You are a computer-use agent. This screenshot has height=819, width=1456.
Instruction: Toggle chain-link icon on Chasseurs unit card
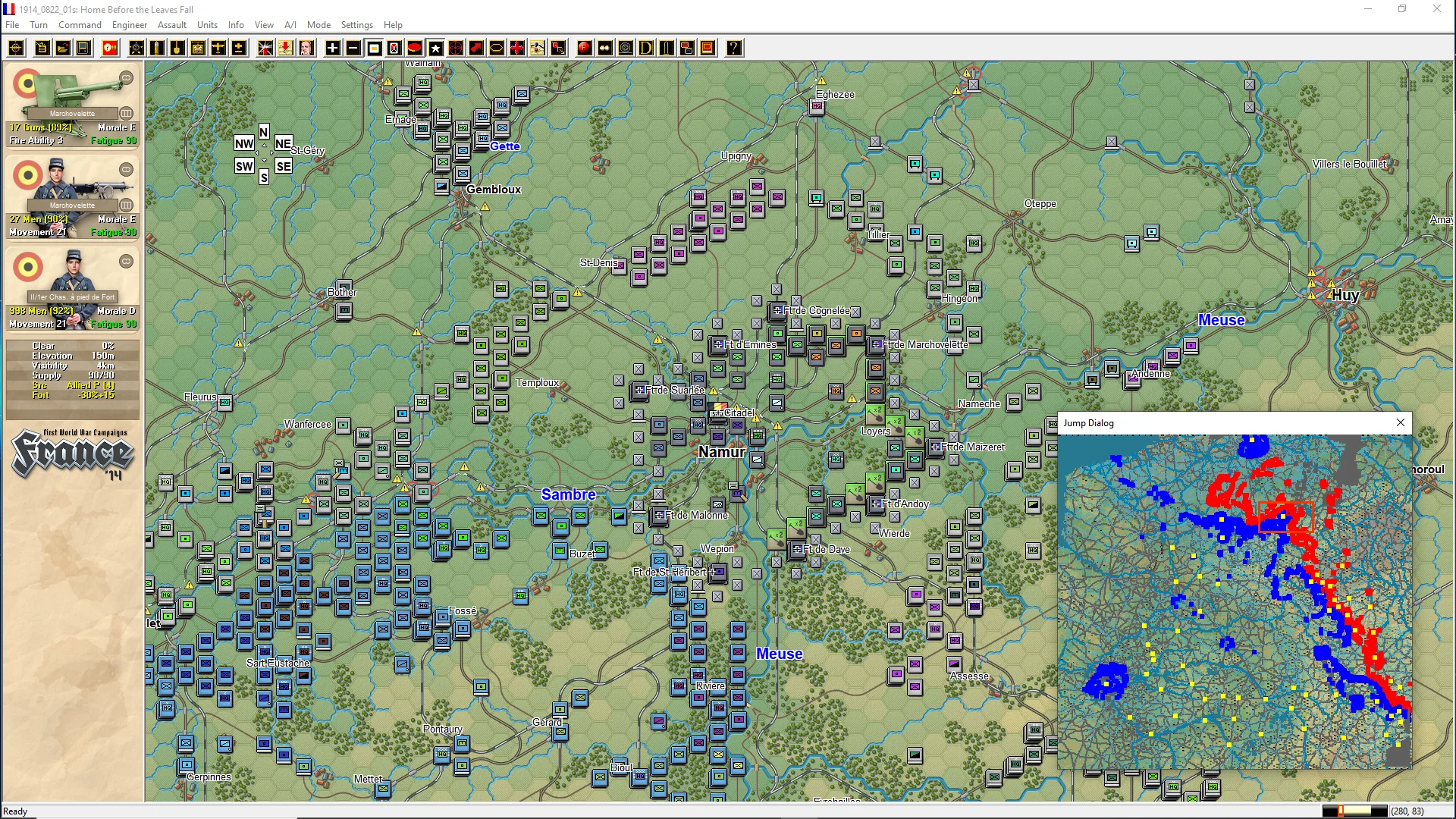tap(127, 261)
